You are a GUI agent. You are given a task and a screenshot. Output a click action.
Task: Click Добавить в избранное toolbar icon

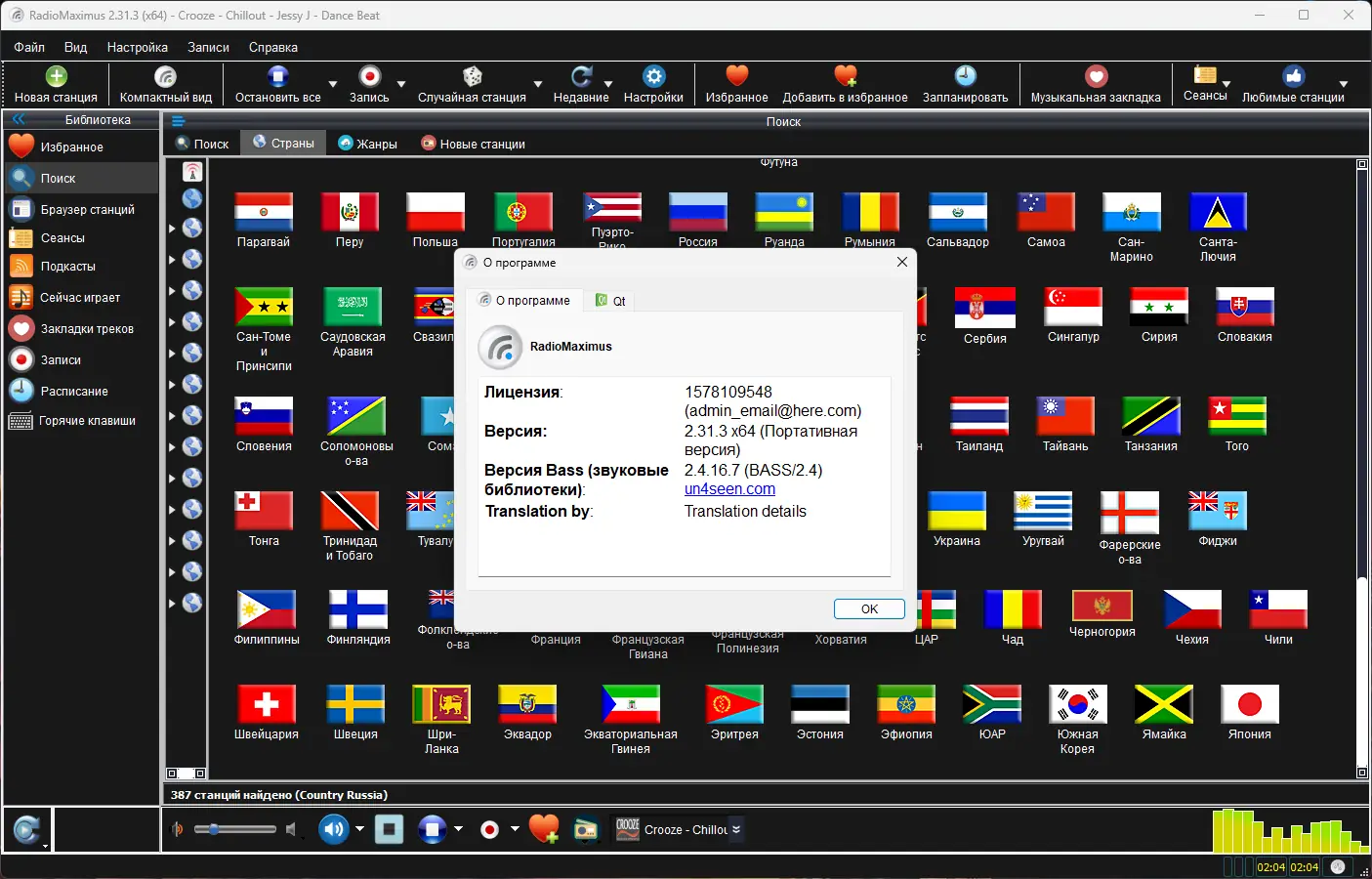coord(845,76)
